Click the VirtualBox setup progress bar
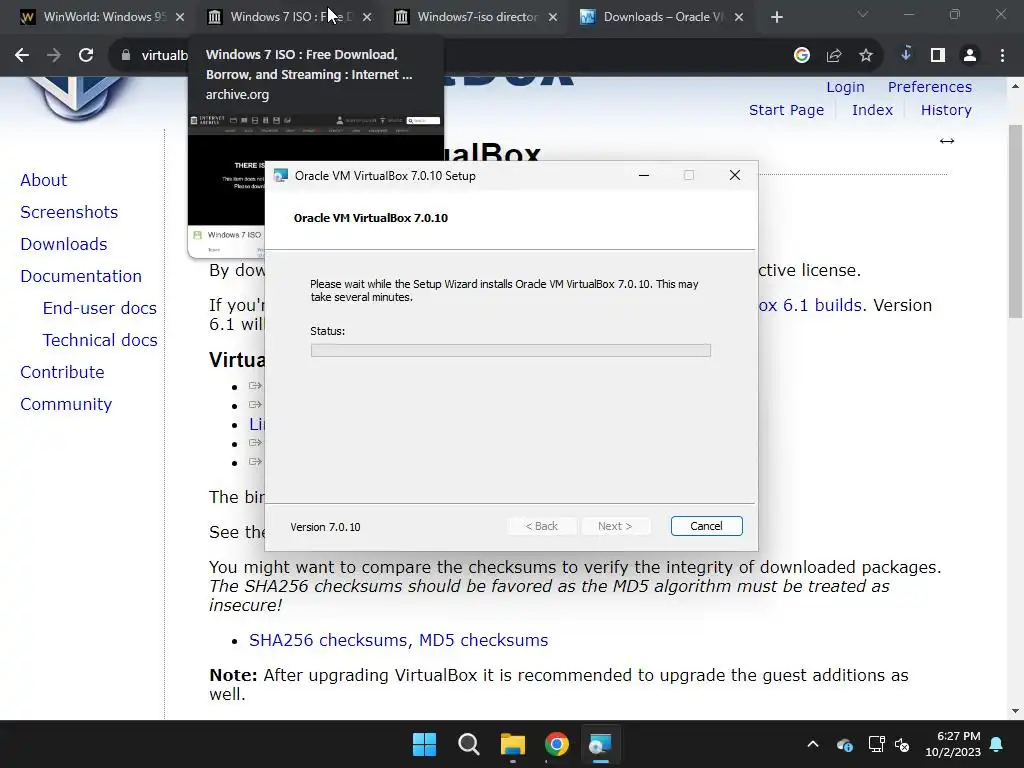This screenshot has width=1024, height=768. [511, 351]
